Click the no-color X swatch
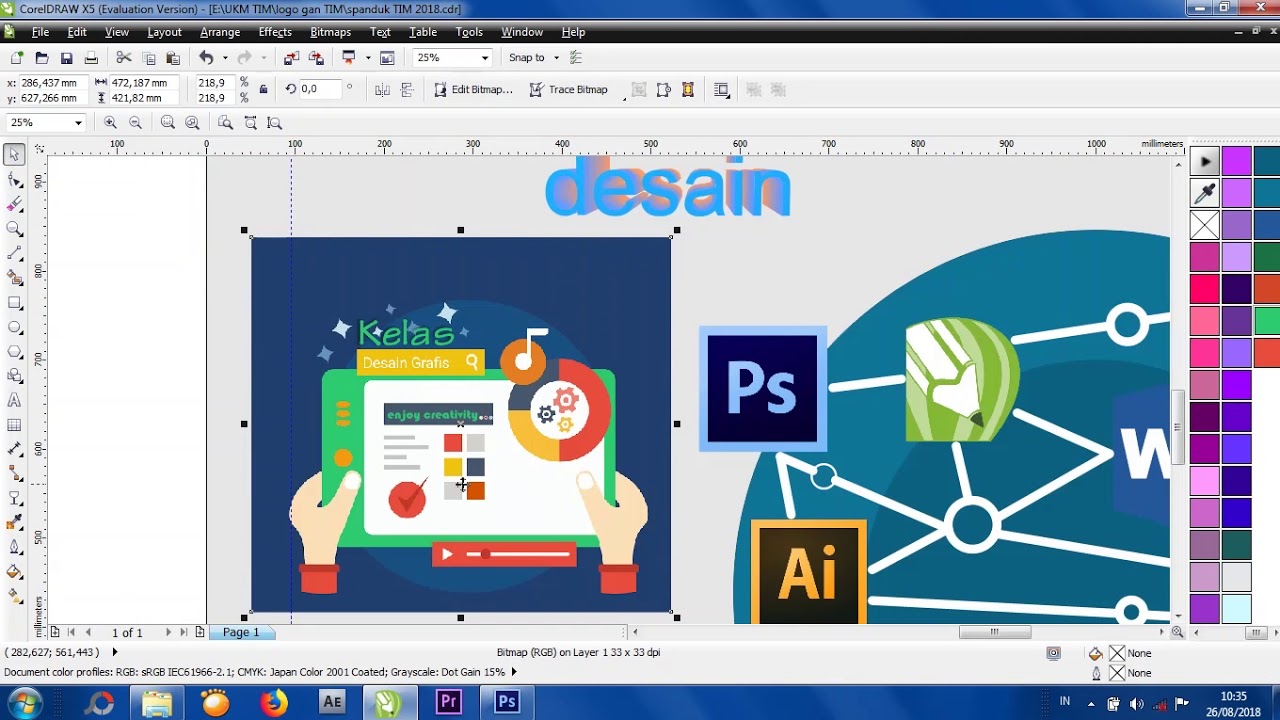1280x720 pixels. [1205, 224]
